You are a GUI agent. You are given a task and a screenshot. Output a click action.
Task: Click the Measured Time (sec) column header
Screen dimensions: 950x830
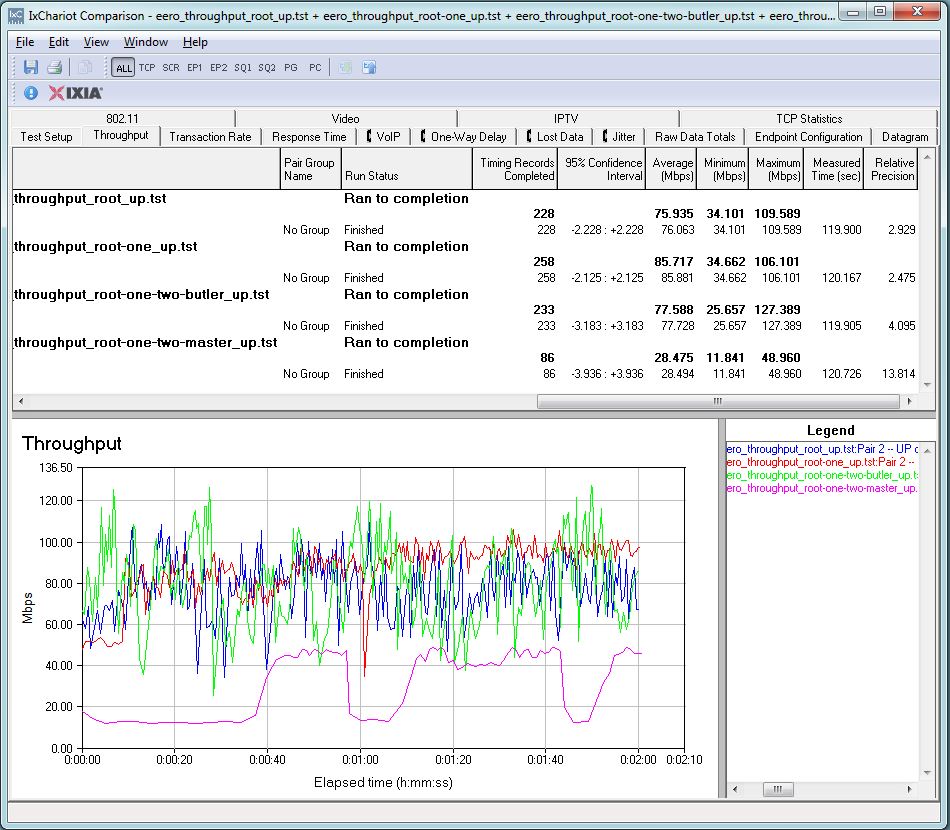pos(834,170)
